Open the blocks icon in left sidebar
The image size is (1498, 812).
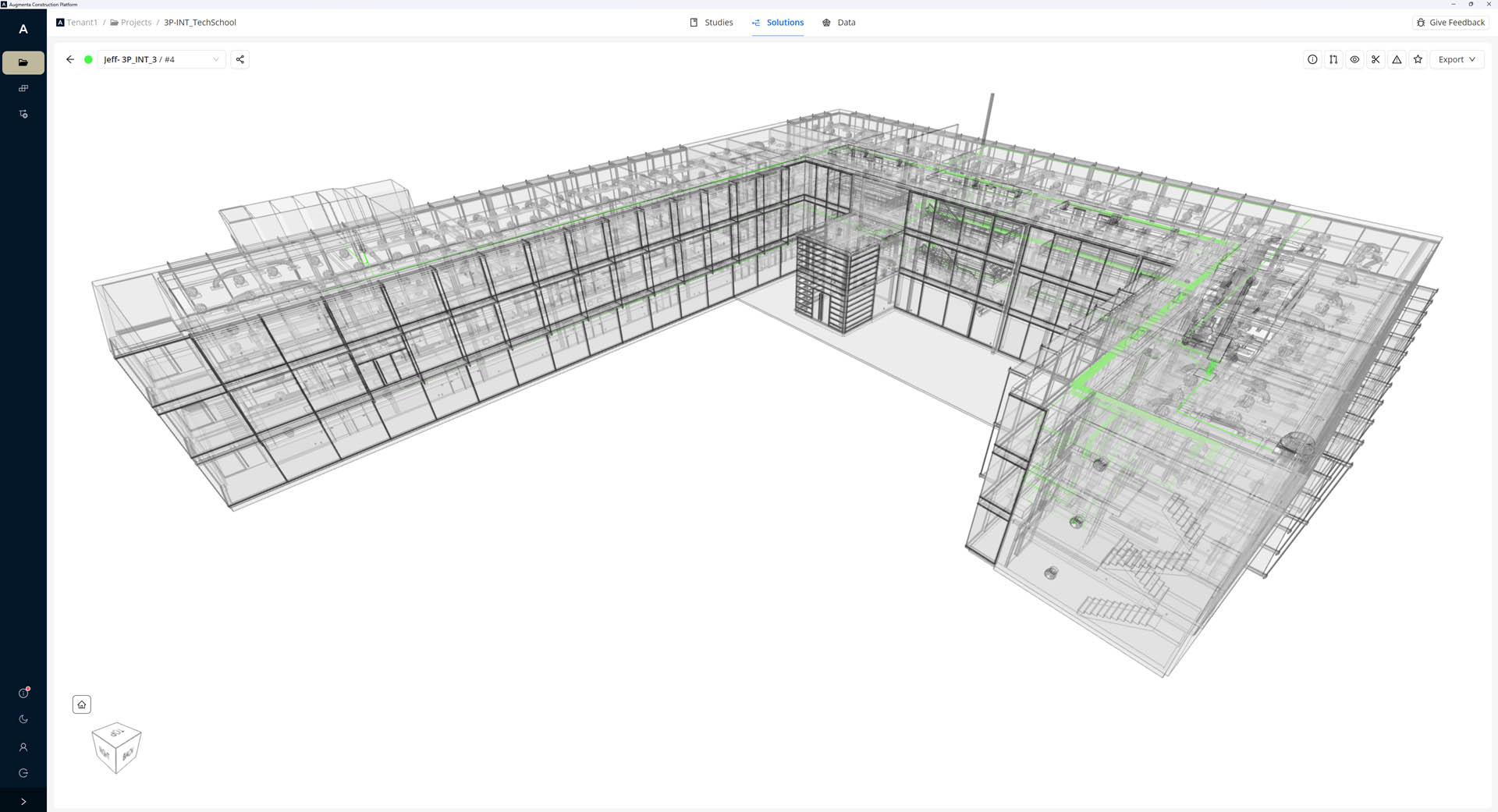point(23,88)
